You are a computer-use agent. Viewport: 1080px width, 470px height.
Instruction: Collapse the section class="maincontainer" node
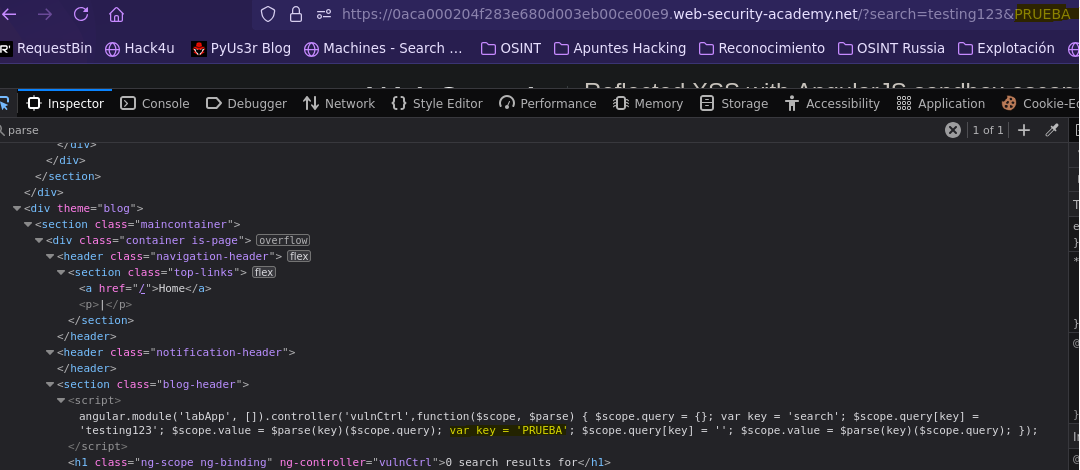(x=28, y=224)
